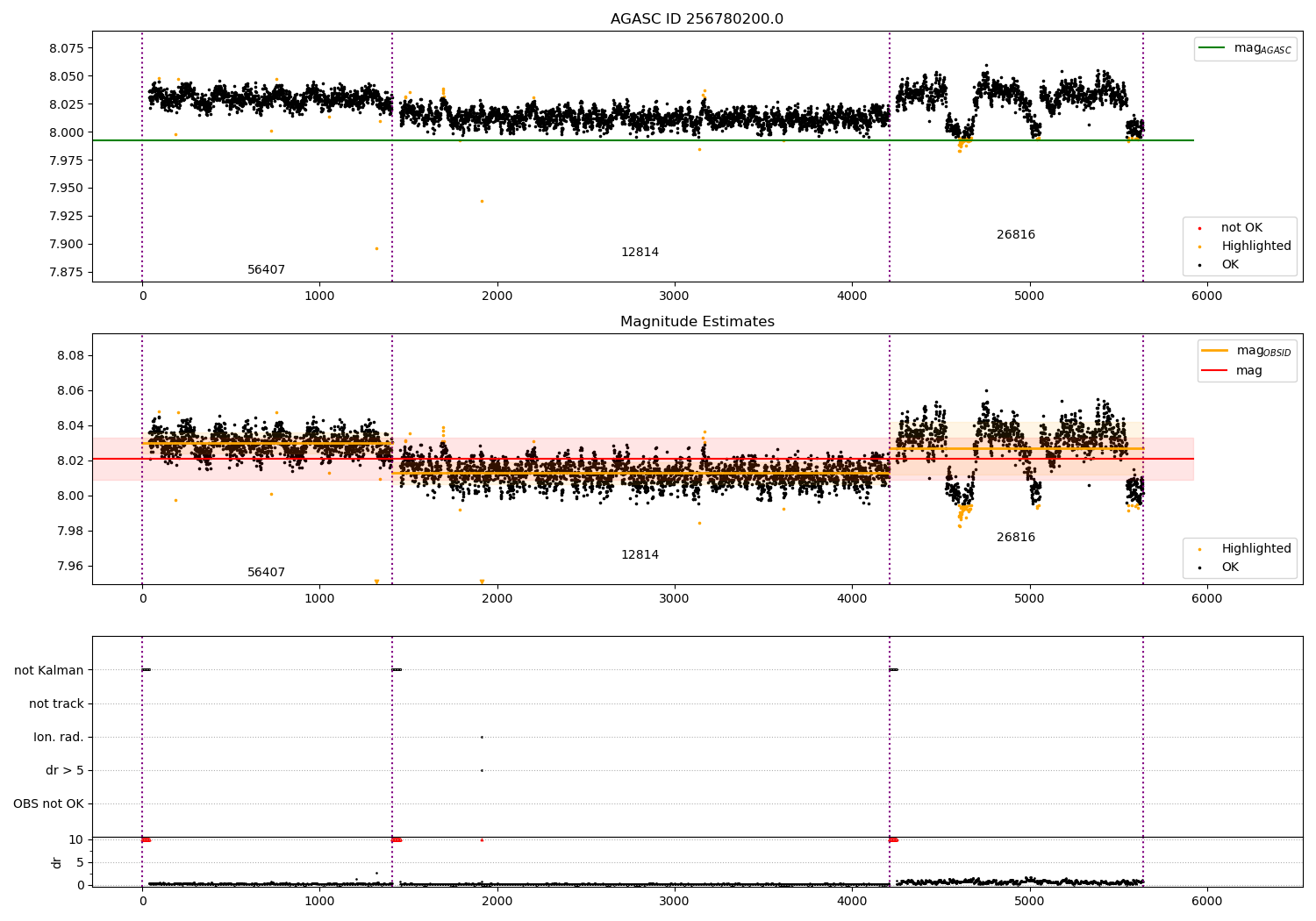Click the green line sample in the mag AGASC legend
The height and width of the screenshot is (921, 1316).
coord(1212,48)
